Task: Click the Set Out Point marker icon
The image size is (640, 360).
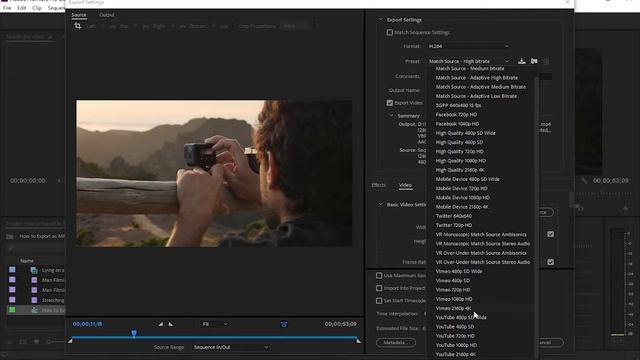Action: click(171, 324)
